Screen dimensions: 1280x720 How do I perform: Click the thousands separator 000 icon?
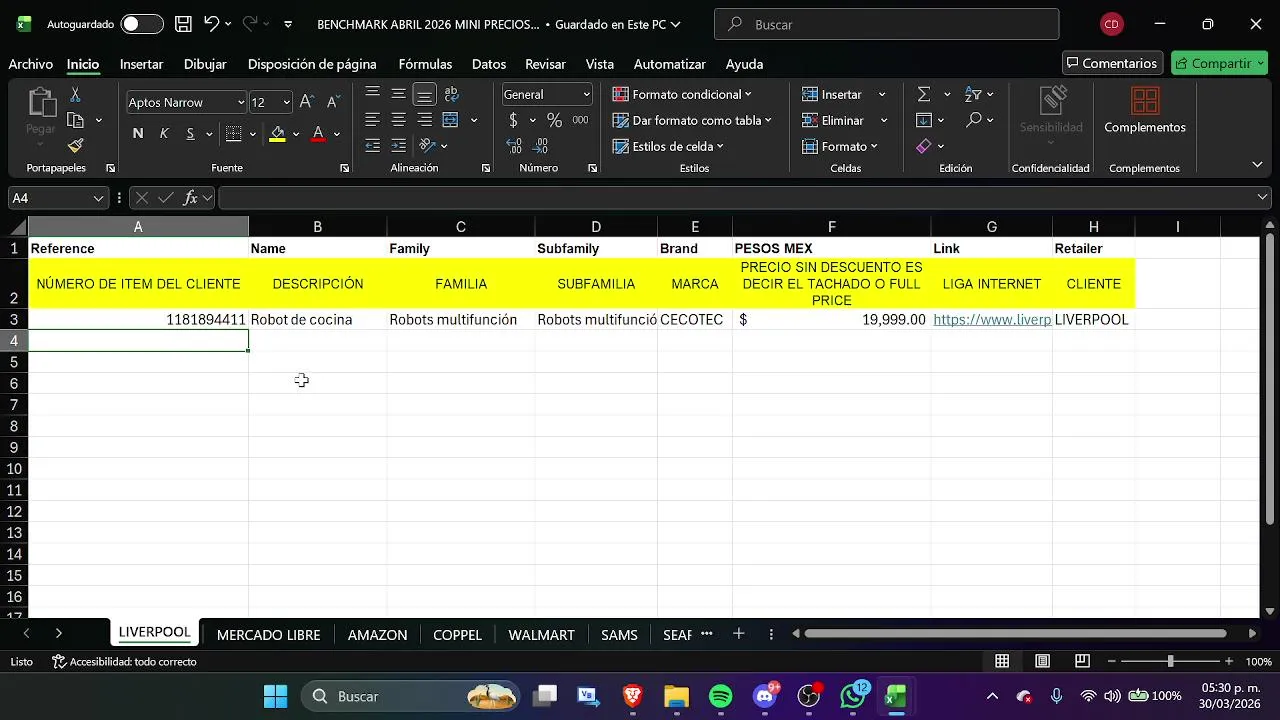coord(580,120)
